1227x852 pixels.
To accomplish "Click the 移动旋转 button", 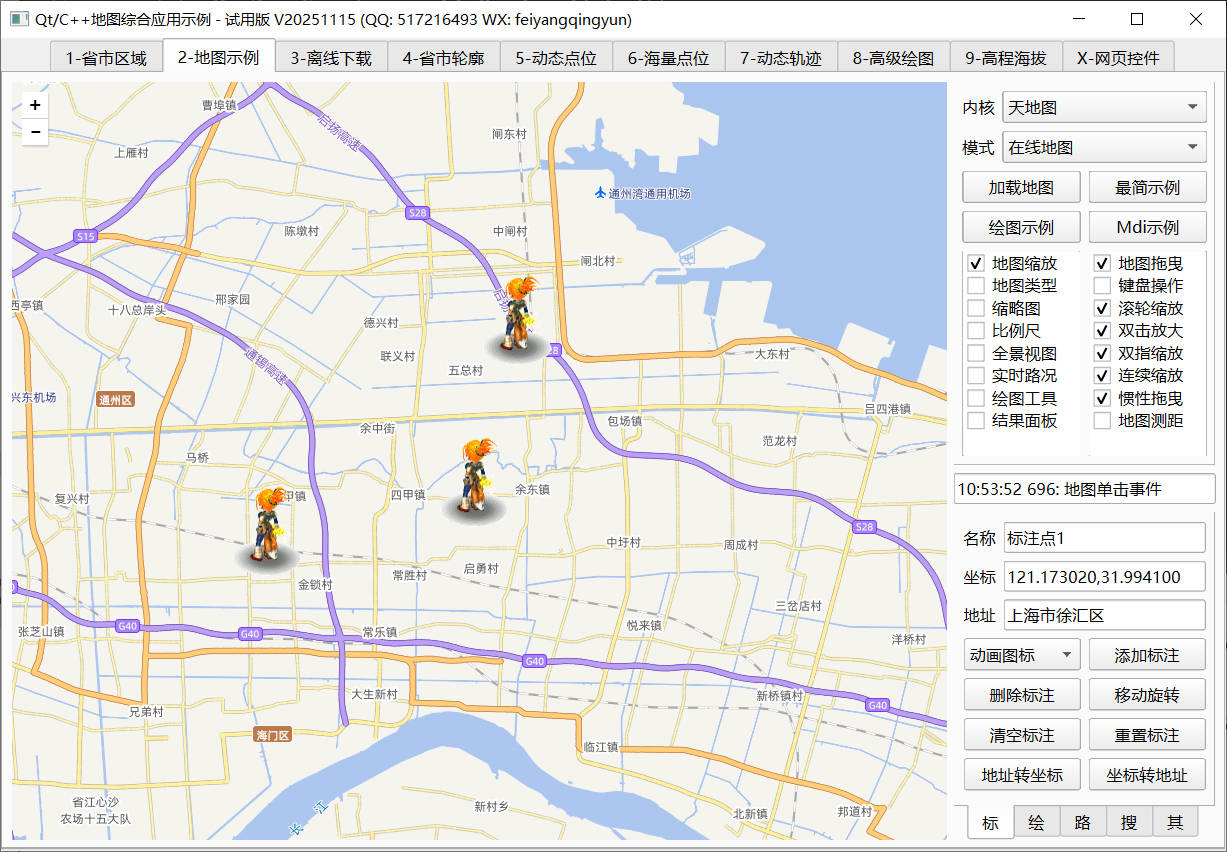I will (1147, 695).
